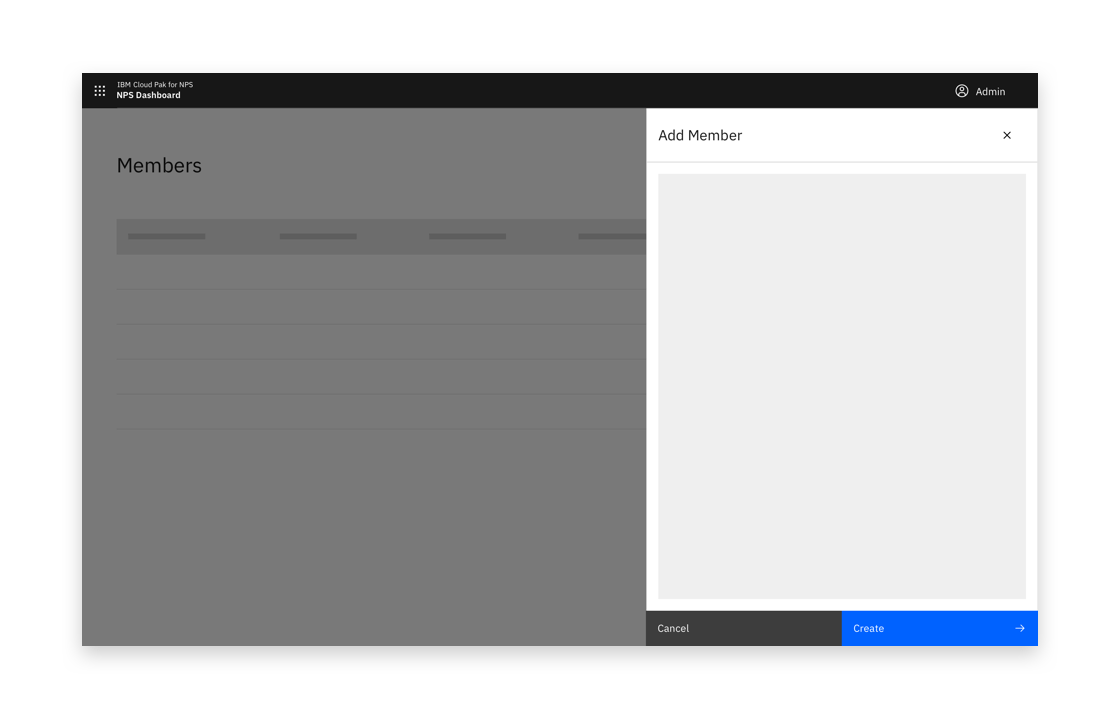The image size is (1120, 714).
Task: Click the Admin user avatar icon
Action: [961, 90]
